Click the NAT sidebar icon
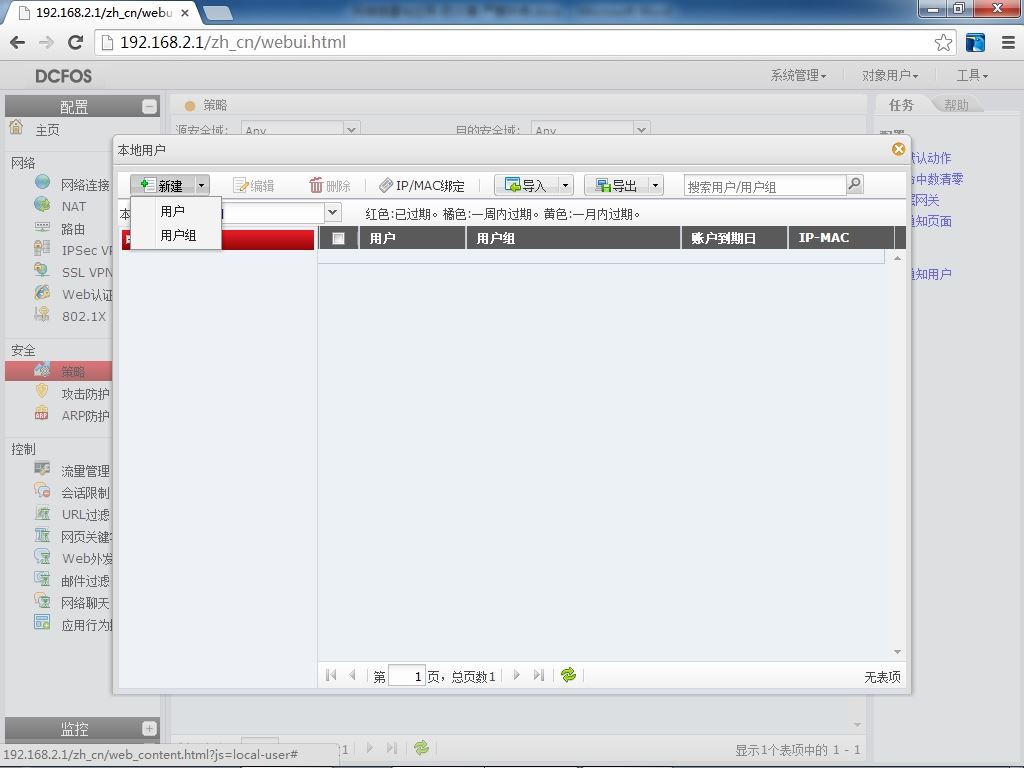The width and height of the screenshot is (1024, 768). [x=42, y=204]
